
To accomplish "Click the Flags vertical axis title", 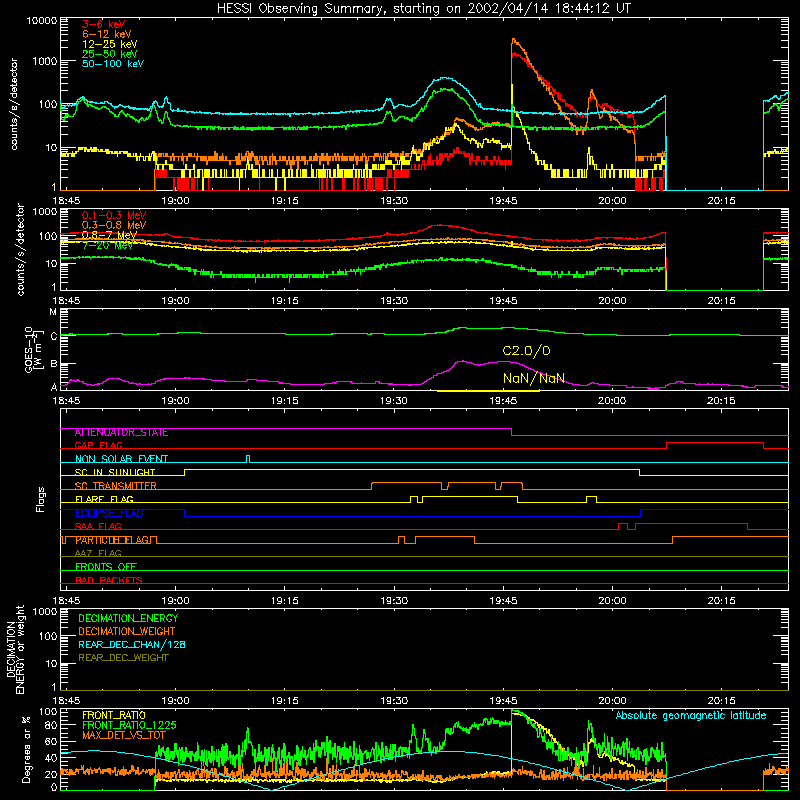I will tap(41, 499).
